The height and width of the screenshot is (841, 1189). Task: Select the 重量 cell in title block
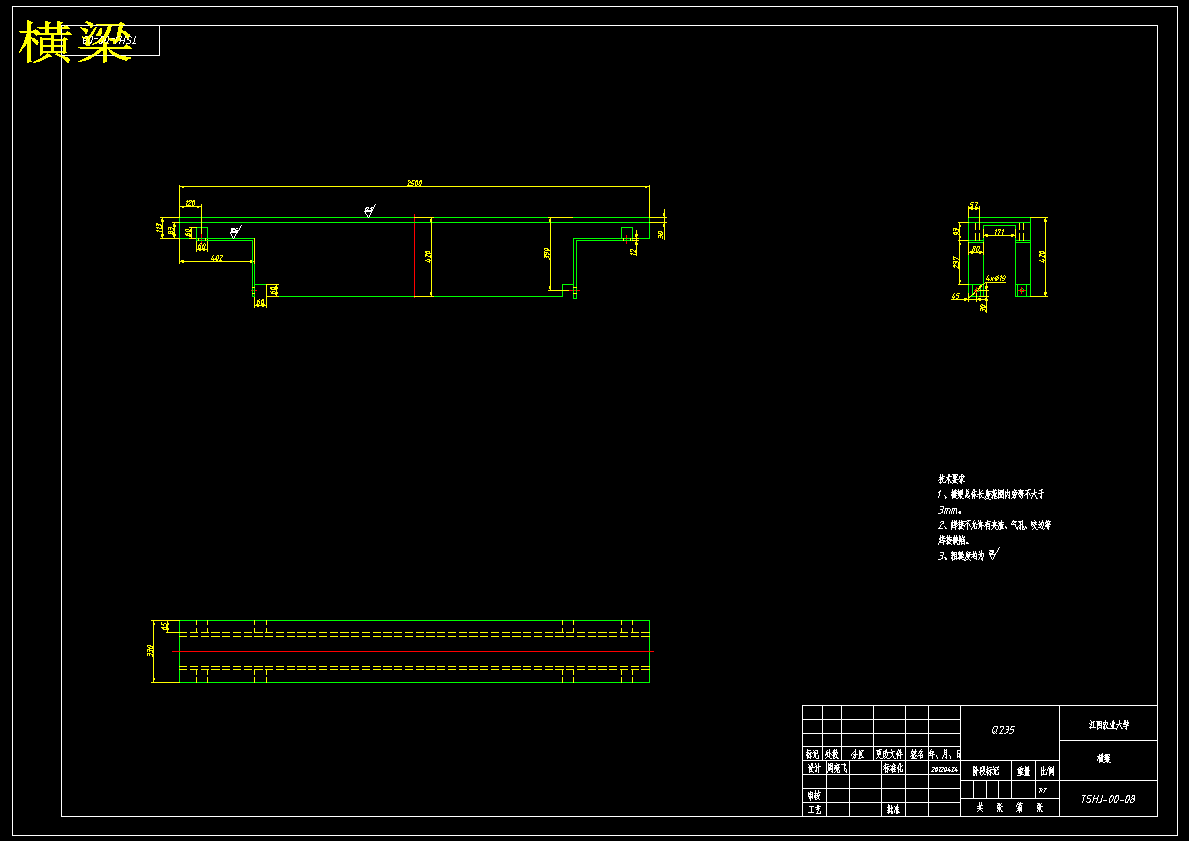click(1024, 771)
